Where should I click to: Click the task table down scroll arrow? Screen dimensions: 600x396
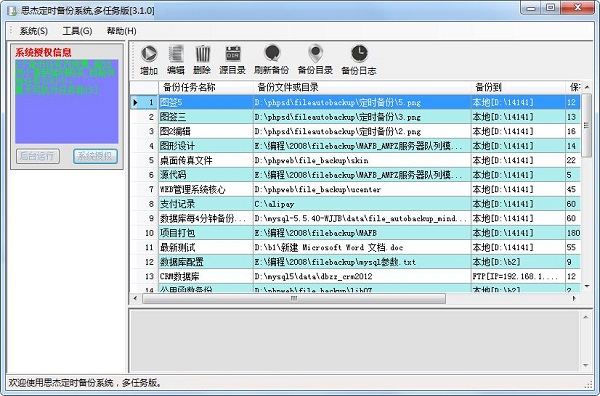click(587, 286)
